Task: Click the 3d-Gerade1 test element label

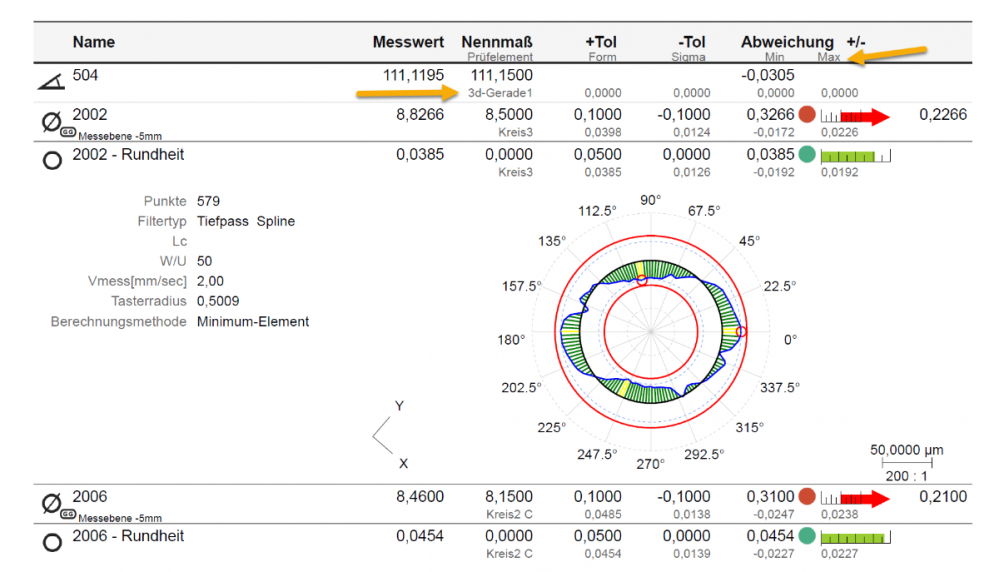Action: click(x=500, y=93)
